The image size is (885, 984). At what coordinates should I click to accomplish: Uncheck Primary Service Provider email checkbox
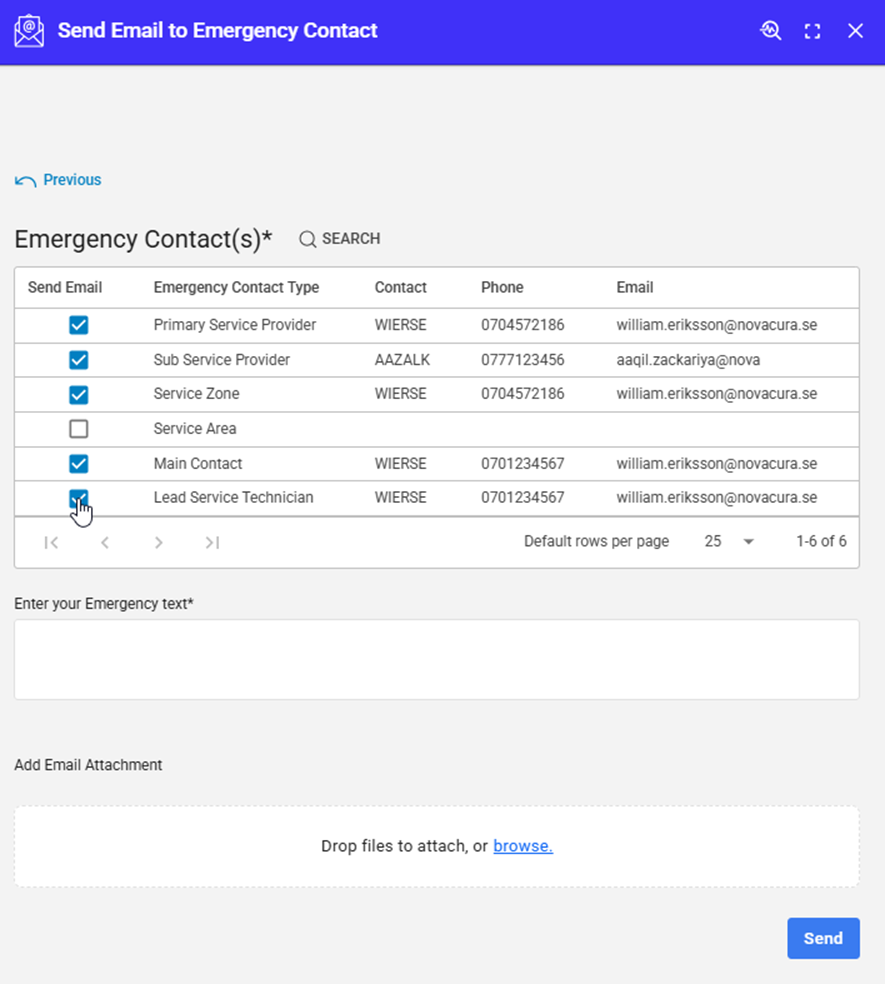79,325
